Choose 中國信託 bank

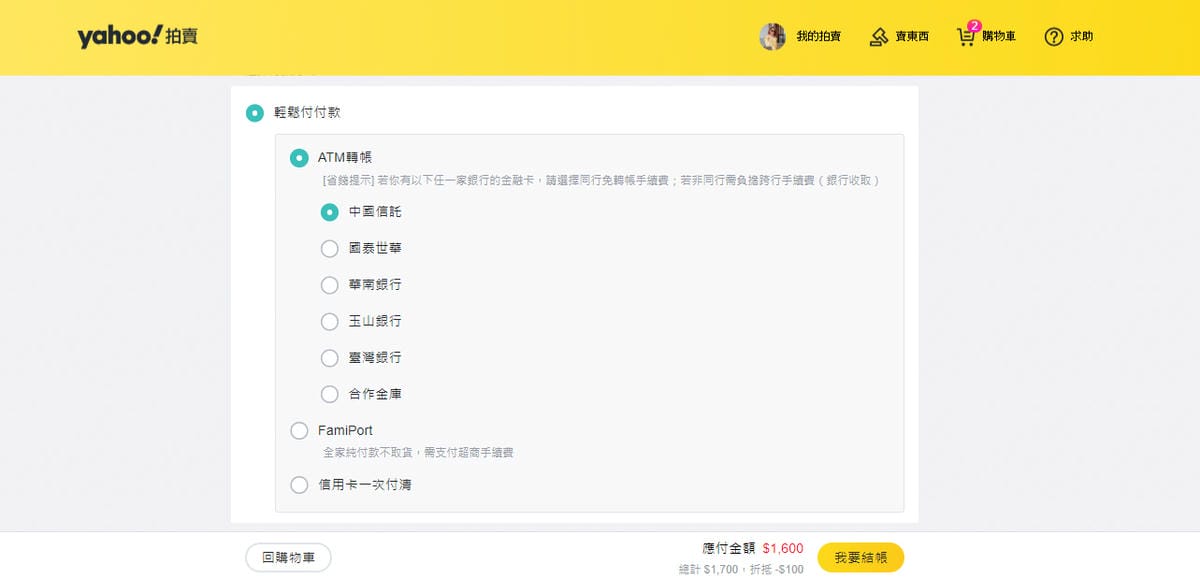tap(329, 212)
